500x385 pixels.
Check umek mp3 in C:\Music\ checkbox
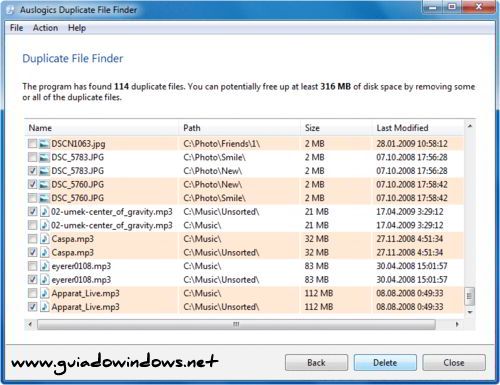(x=32, y=225)
